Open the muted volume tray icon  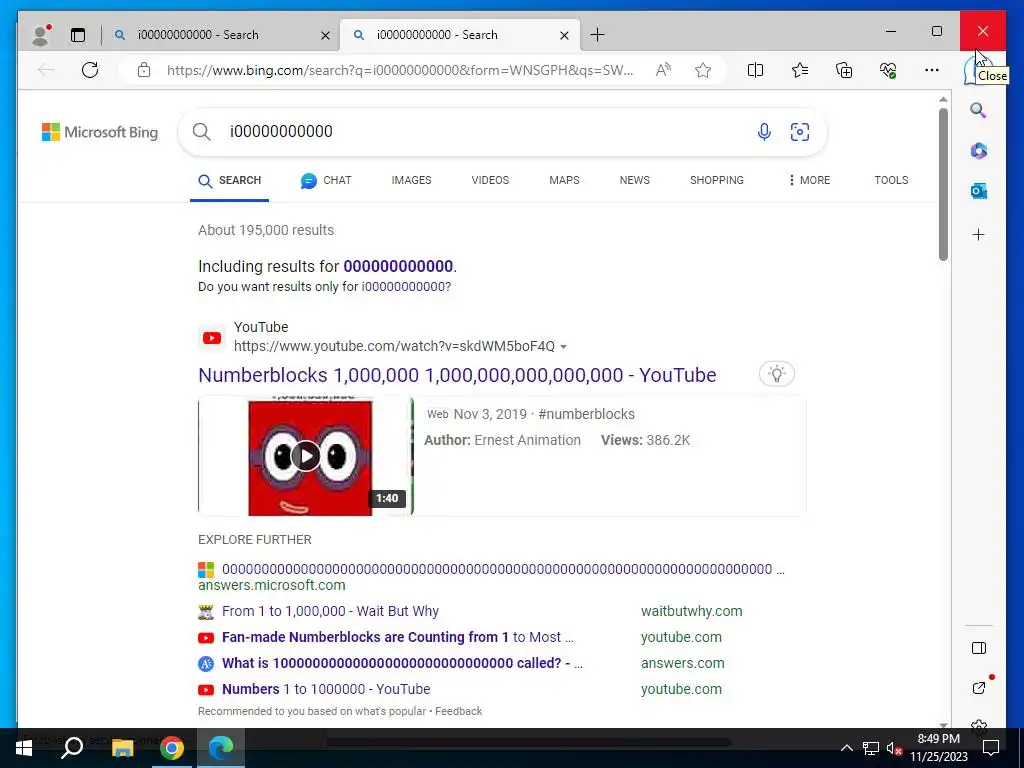[894, 748]
